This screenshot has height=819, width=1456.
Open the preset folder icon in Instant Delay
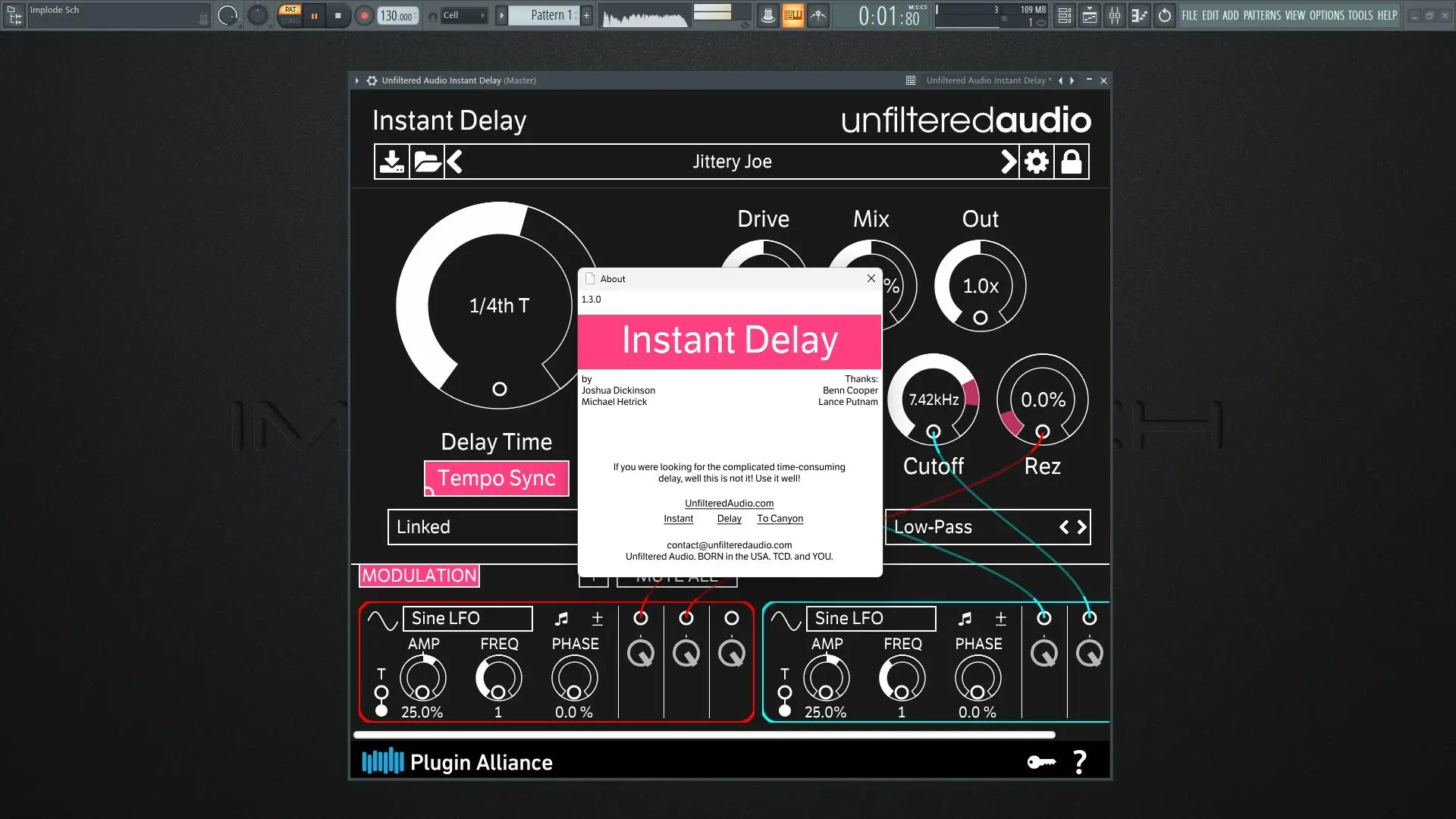426,161
